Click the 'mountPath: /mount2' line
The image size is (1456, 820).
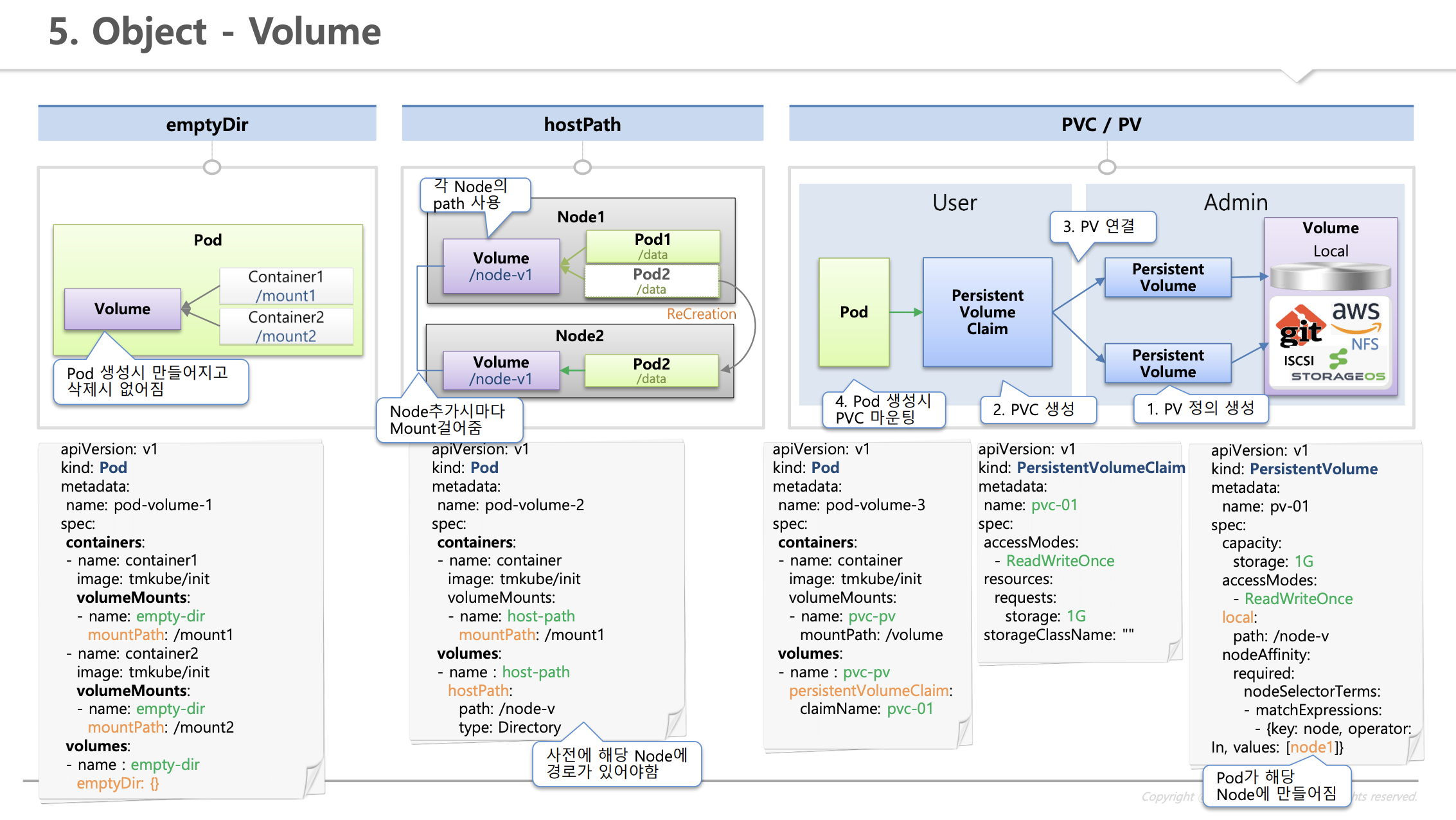tap(161, 727)
